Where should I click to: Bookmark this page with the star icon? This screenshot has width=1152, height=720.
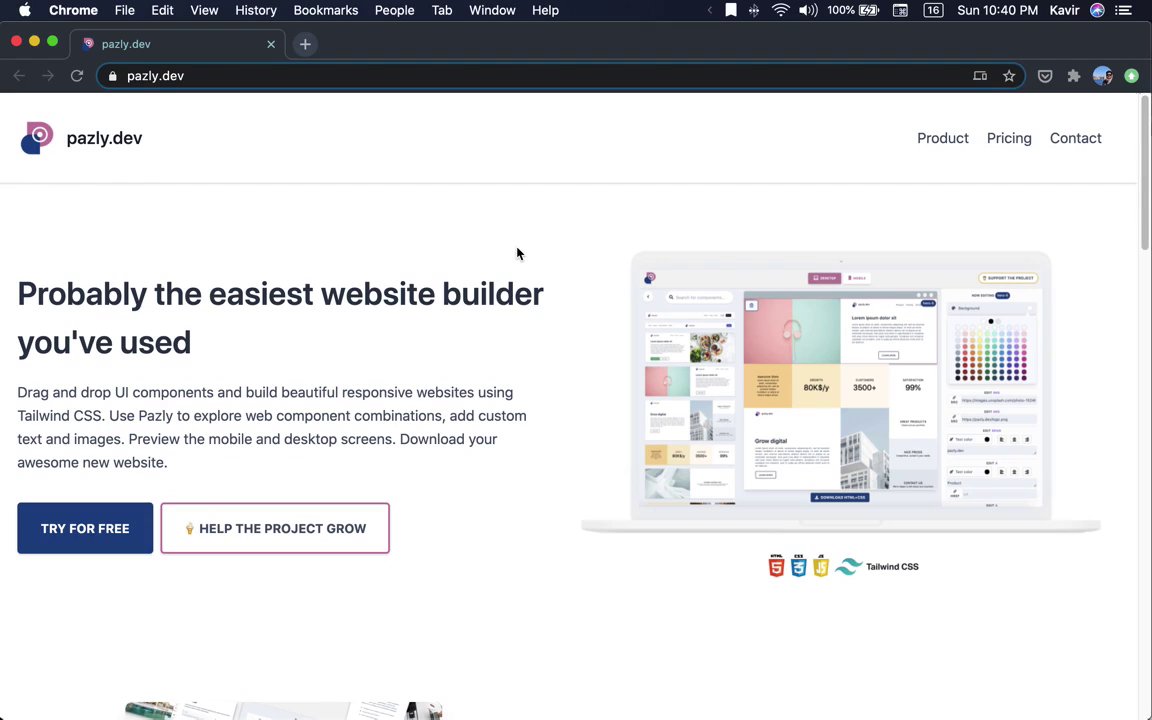pyautogui.click(x=1009, y=76)
